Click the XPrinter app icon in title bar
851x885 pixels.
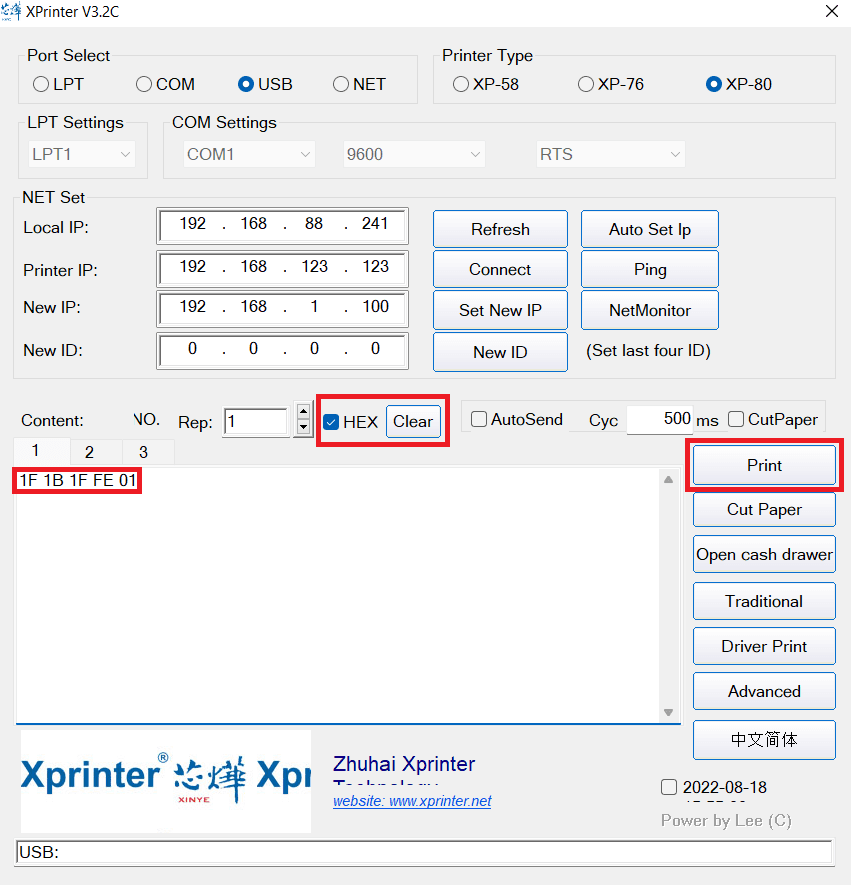tap(12, 12)
